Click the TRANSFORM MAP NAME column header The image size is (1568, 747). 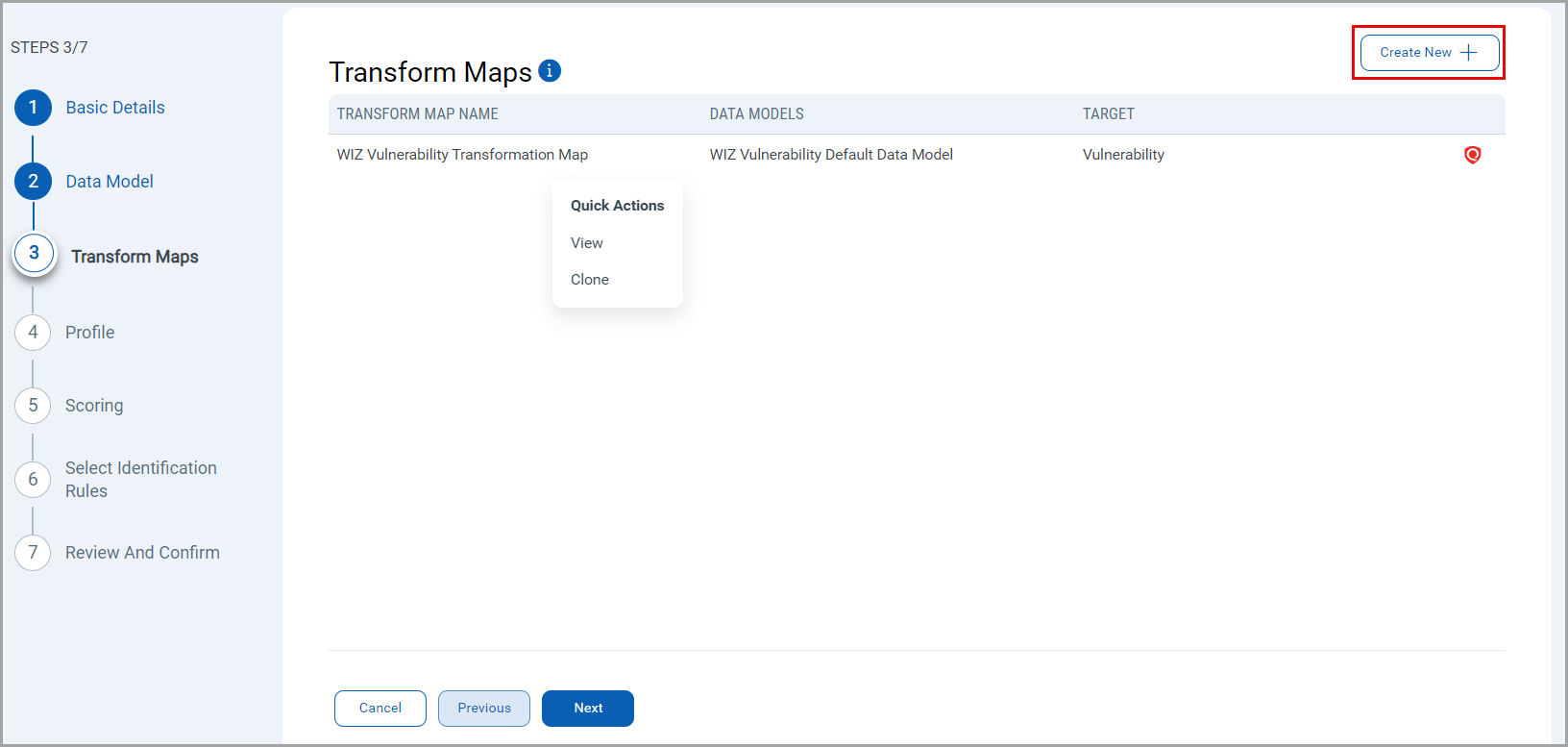point(418,114)
